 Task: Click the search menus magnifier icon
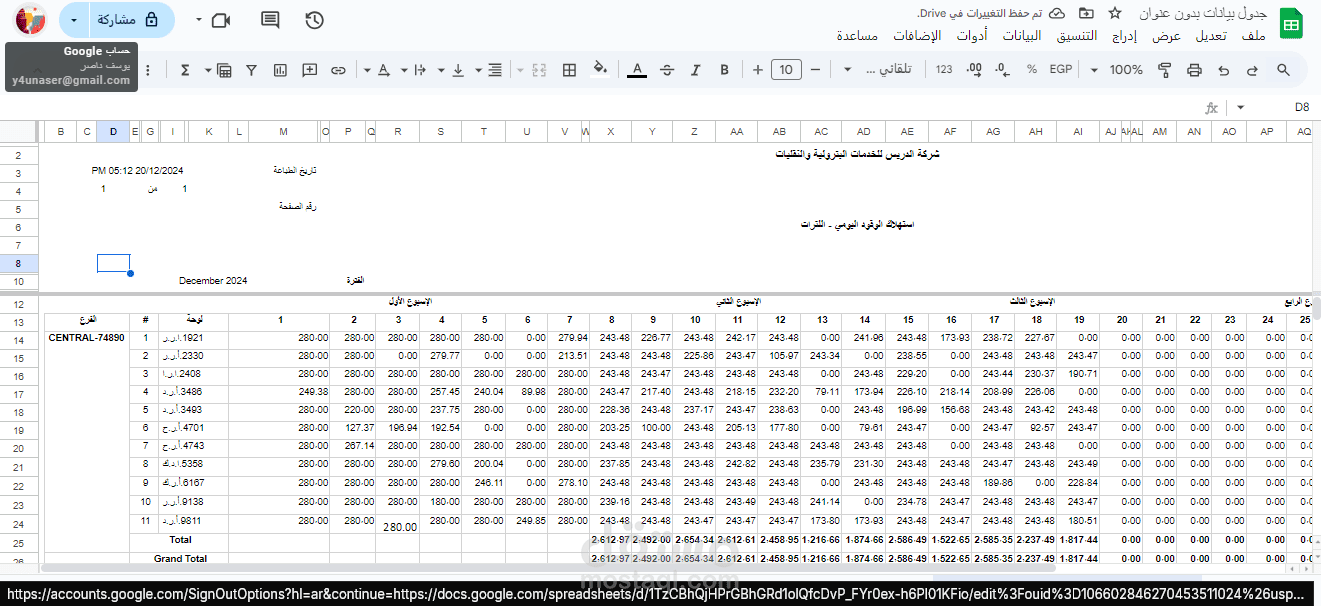click(x=1283, y=70)
